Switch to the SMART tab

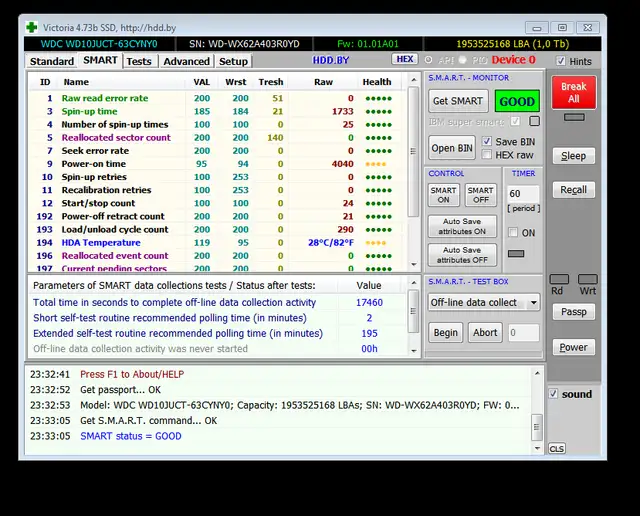tap(100, 60)
